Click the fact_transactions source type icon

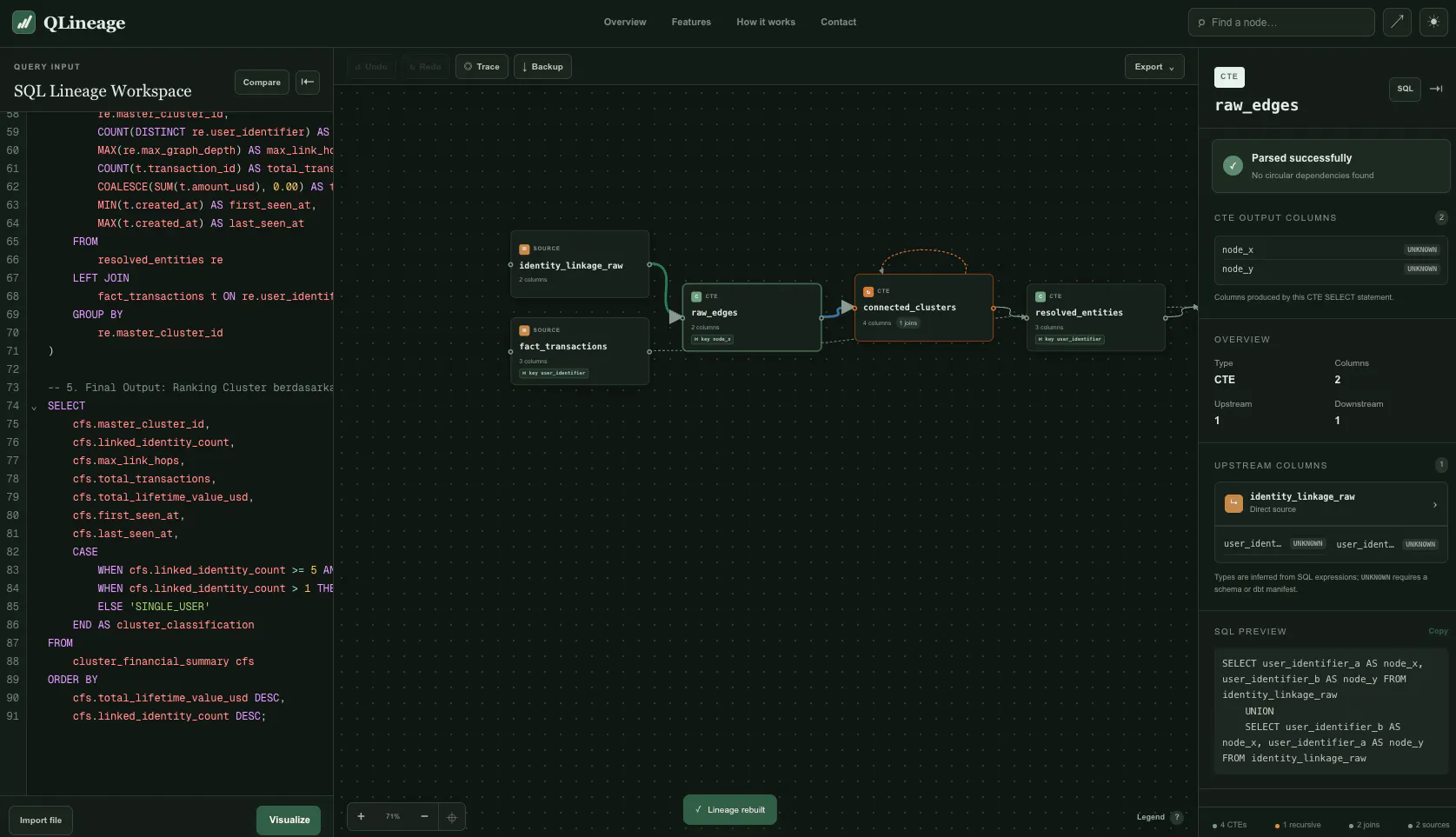point(524,330)
